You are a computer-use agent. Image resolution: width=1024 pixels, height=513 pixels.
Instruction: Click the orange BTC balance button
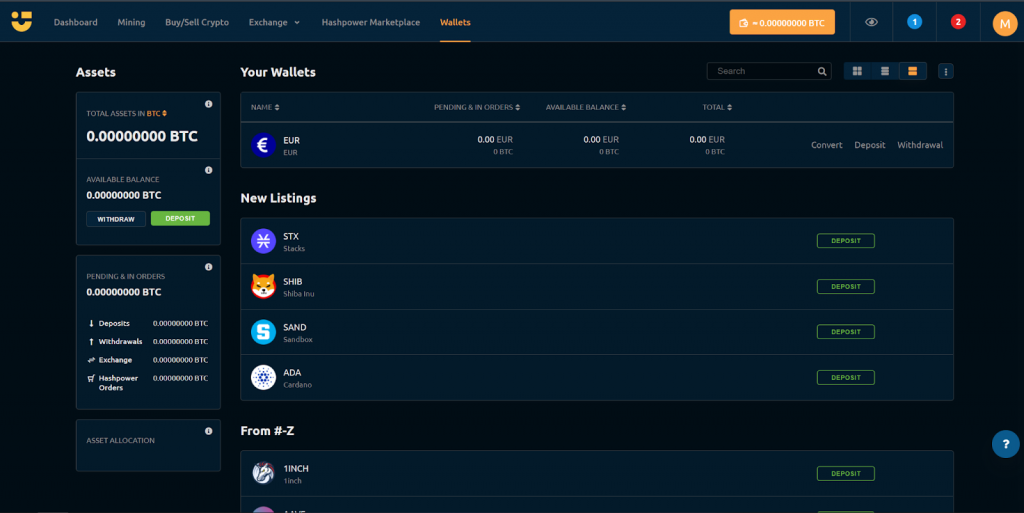[782, 22]
